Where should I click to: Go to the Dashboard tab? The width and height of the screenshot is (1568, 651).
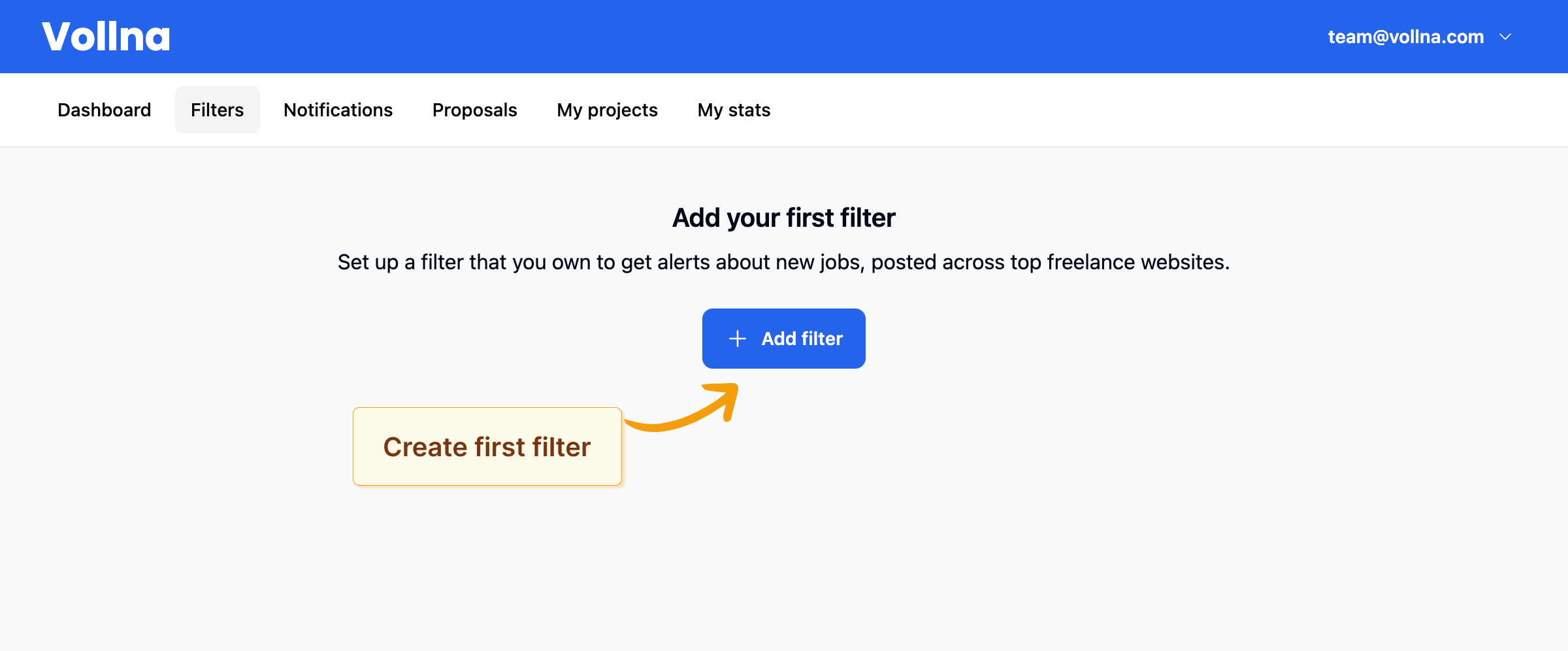104,110
